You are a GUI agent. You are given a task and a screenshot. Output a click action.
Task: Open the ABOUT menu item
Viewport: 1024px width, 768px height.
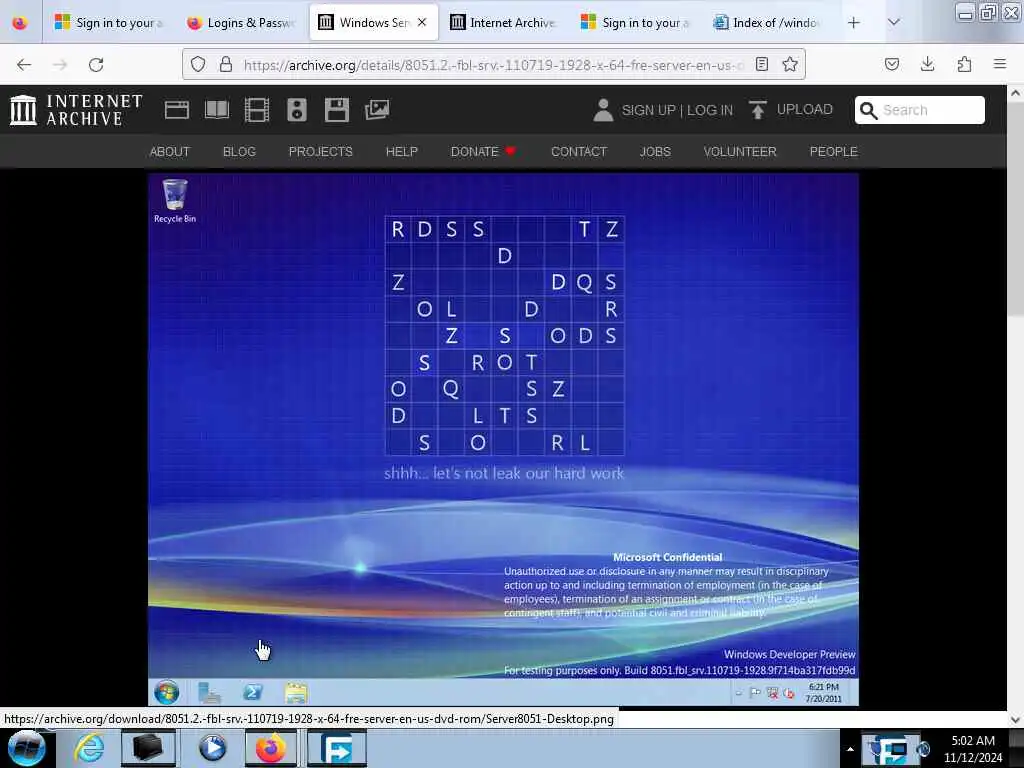170,152
